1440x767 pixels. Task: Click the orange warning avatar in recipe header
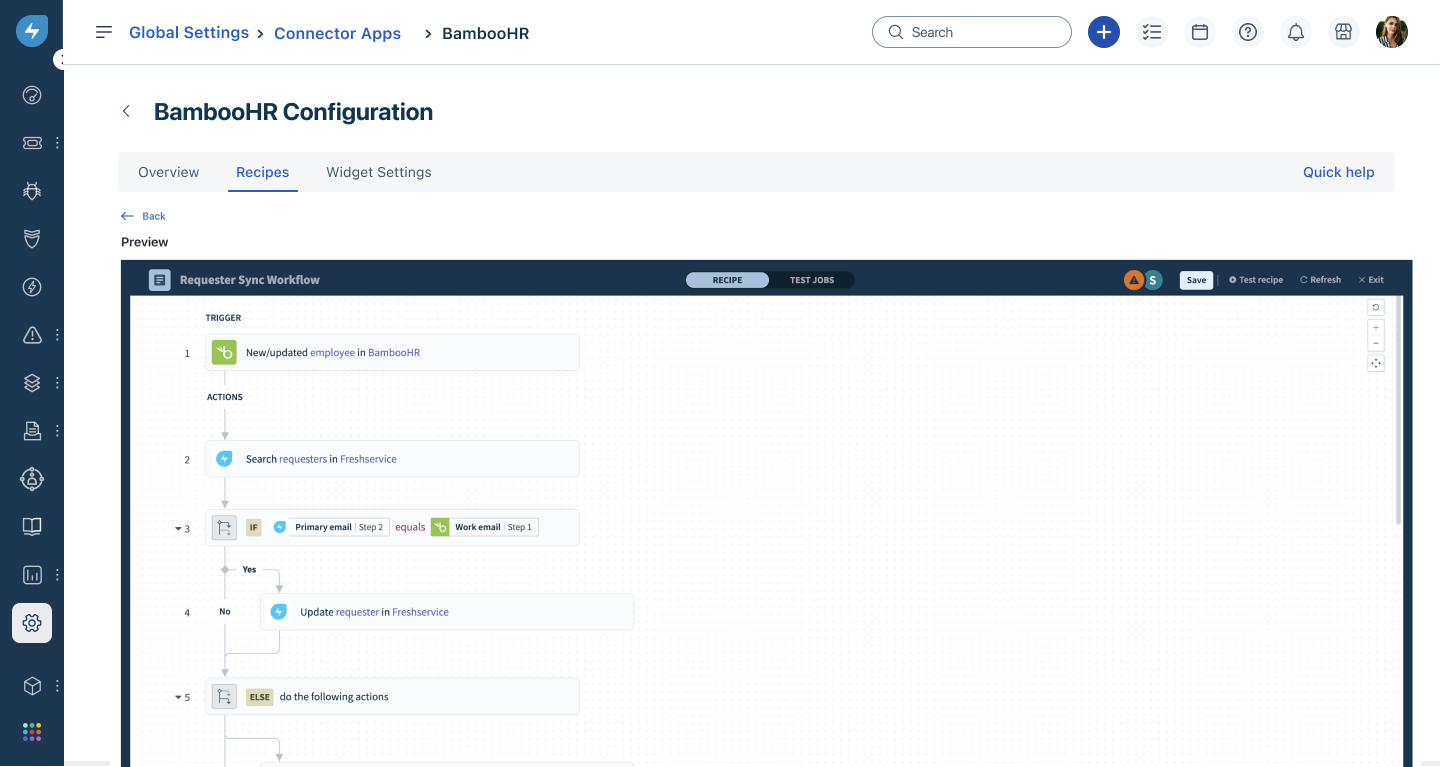[1134, 280]
